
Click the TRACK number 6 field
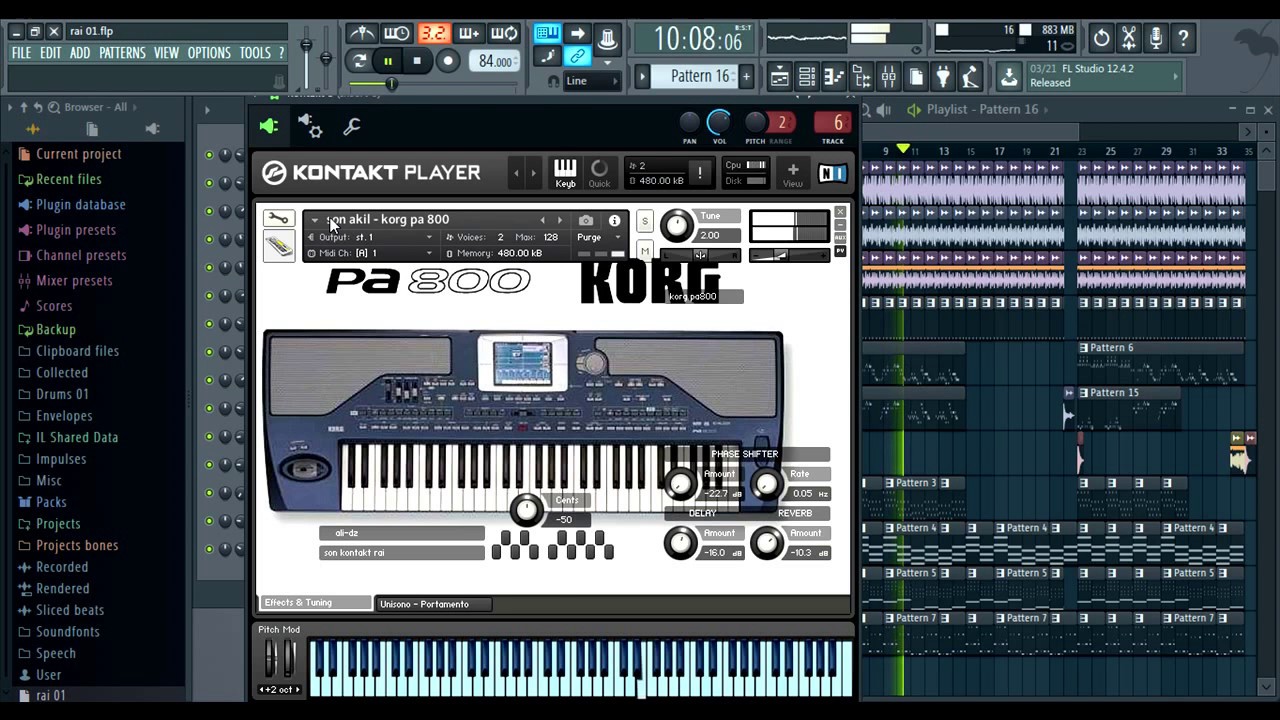click(x=833, y=123)
